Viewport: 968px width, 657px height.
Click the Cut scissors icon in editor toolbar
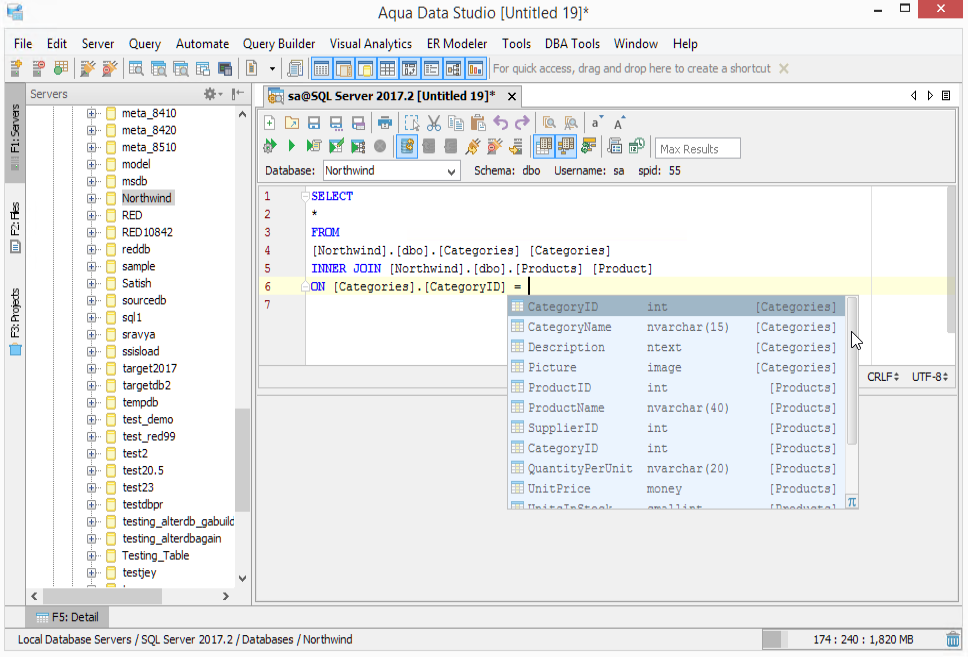coord(433,123)
